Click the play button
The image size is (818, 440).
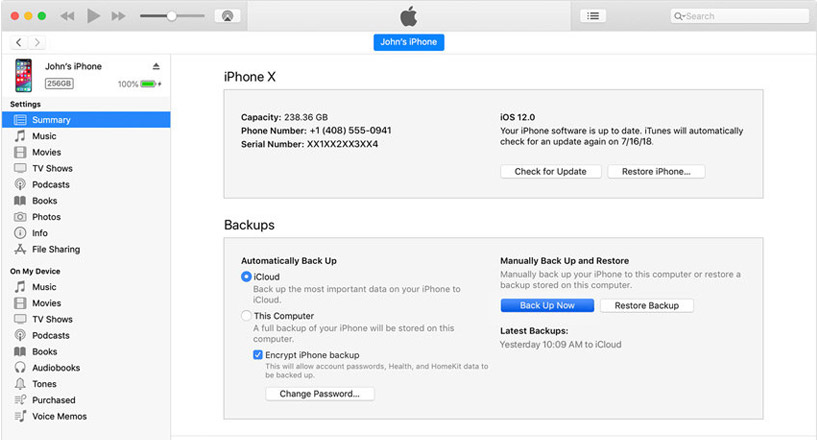(93, 16)
